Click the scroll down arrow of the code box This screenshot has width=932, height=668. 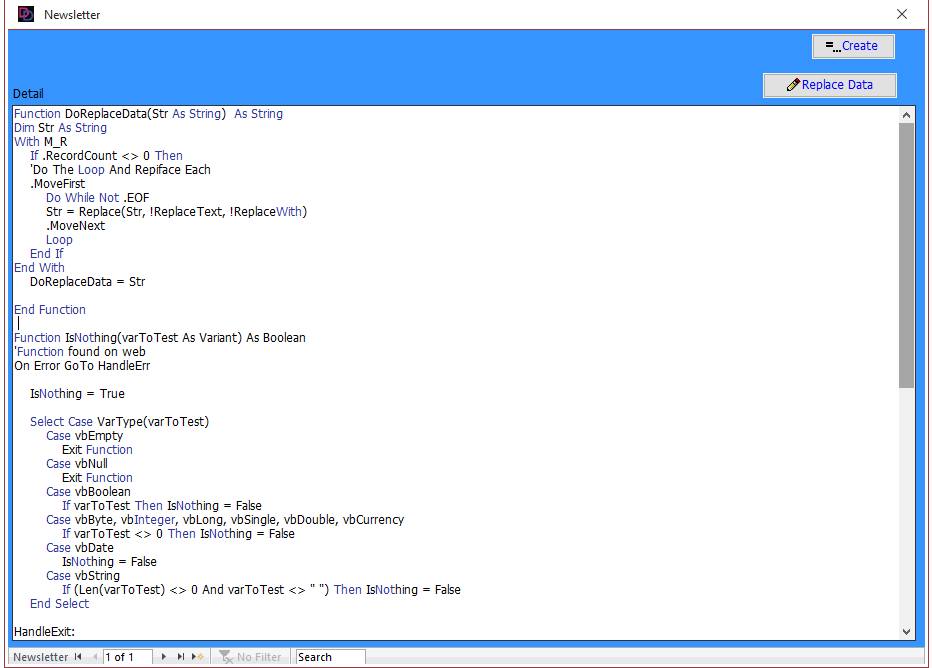tap(906, 632)
